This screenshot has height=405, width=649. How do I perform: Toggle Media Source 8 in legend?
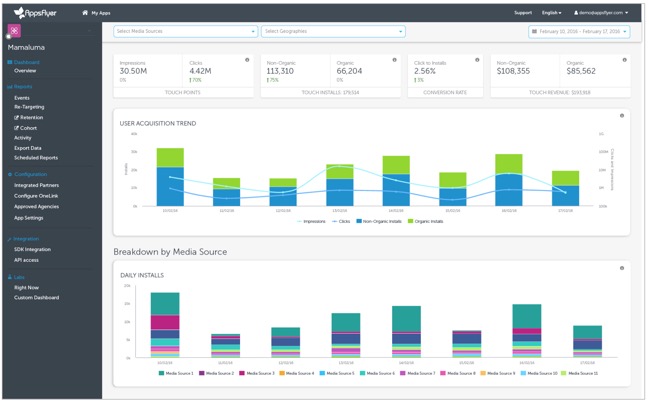[x=458, y=374]
